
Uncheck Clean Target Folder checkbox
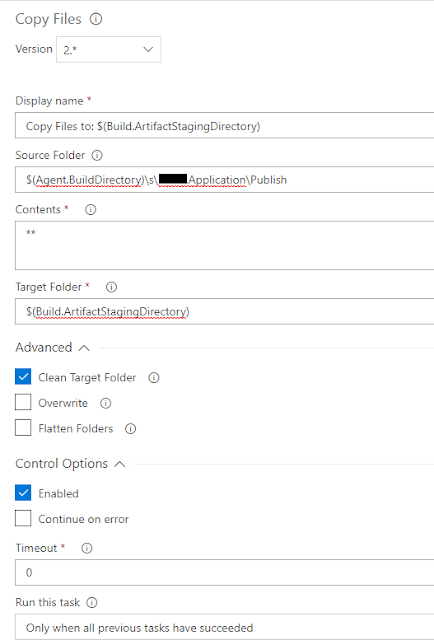(23, 377)
